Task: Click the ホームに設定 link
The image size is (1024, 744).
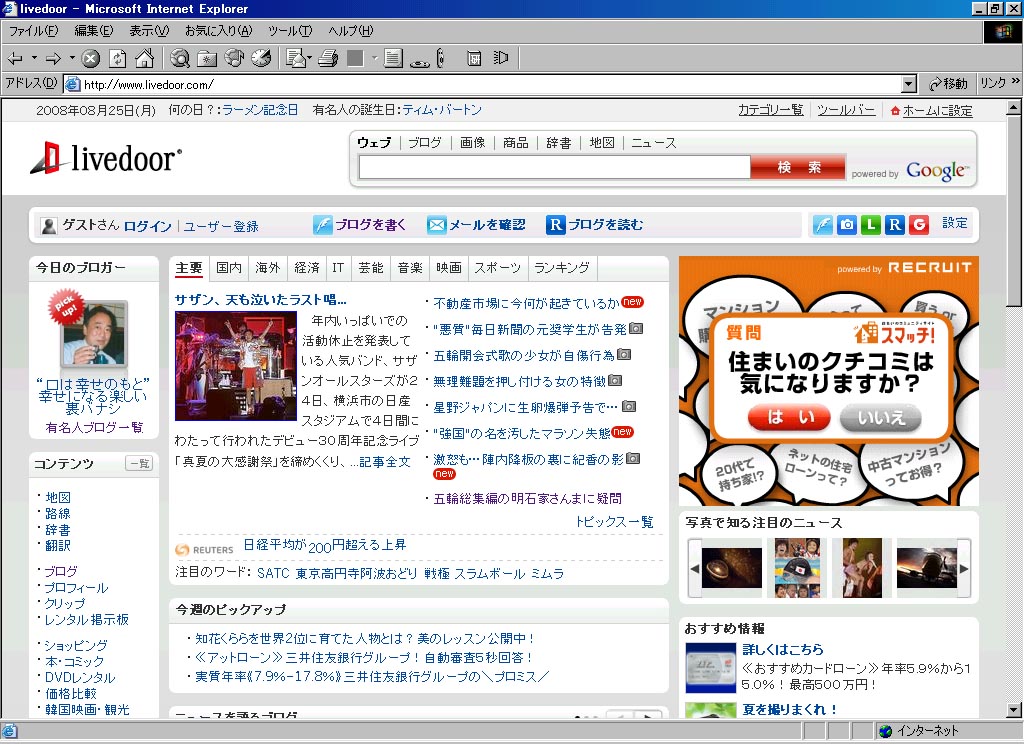Action: pyautogui.click(x=937, y=110)
